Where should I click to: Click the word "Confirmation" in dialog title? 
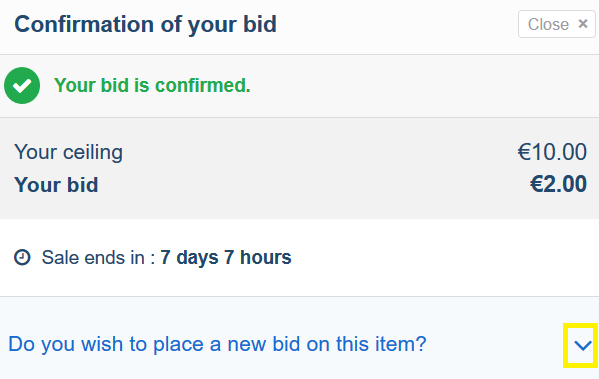[x=84, y=24]
